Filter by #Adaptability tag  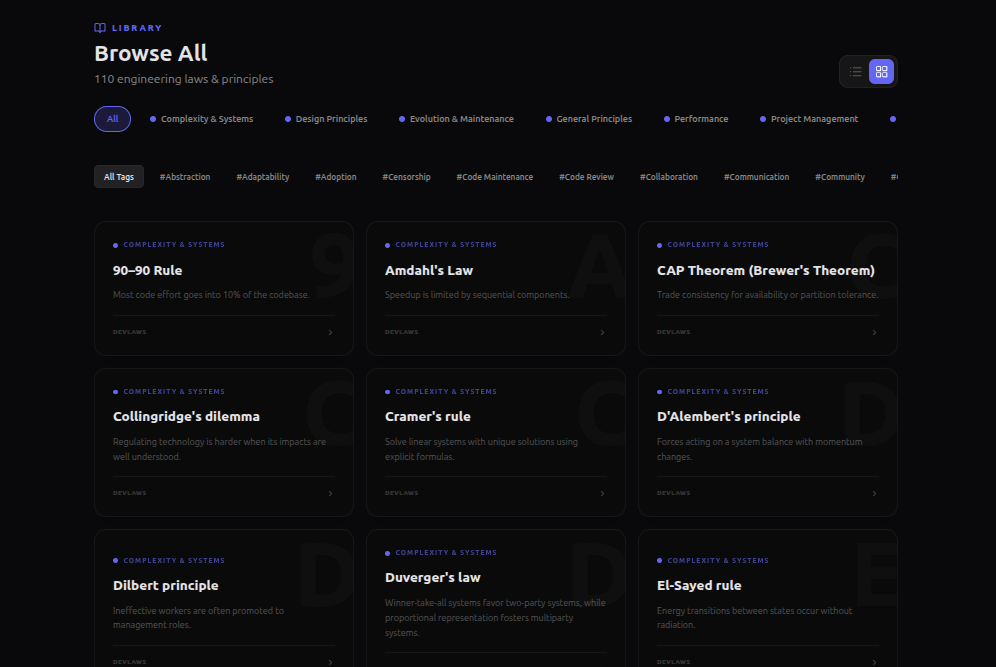coord(263,177)
